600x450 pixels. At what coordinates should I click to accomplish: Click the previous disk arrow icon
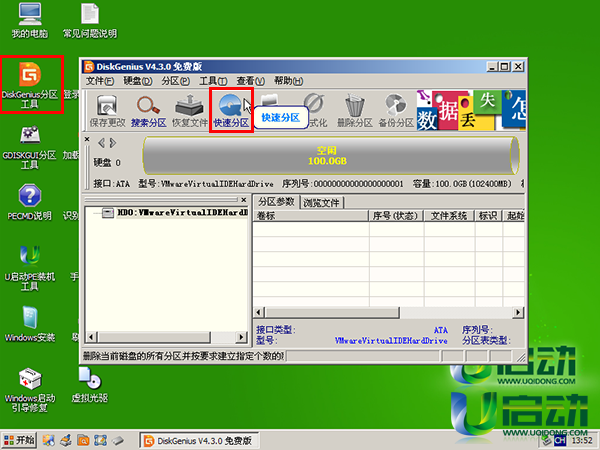coord(101,143)
